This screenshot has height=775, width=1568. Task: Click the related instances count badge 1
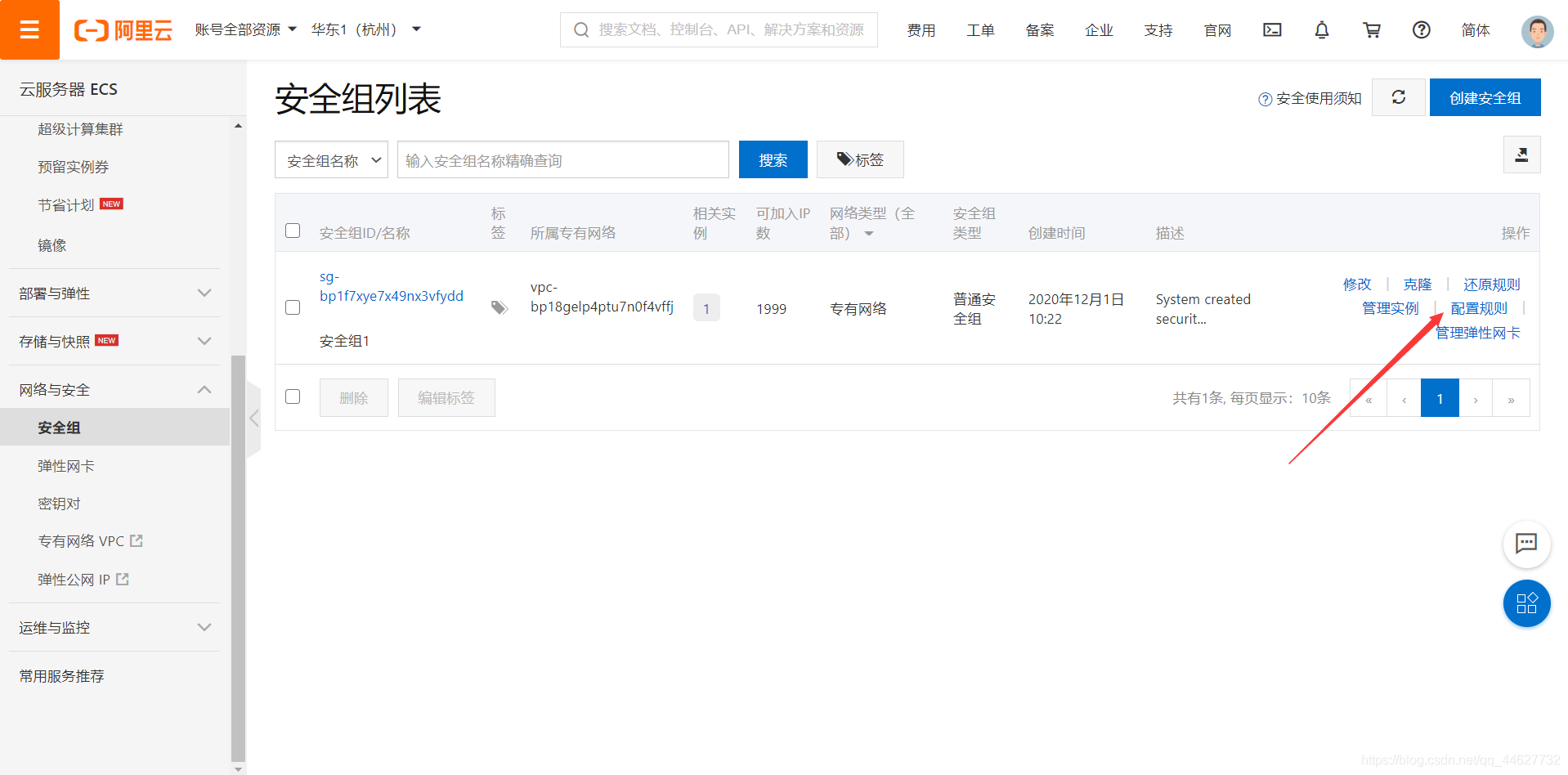point(706,308)
